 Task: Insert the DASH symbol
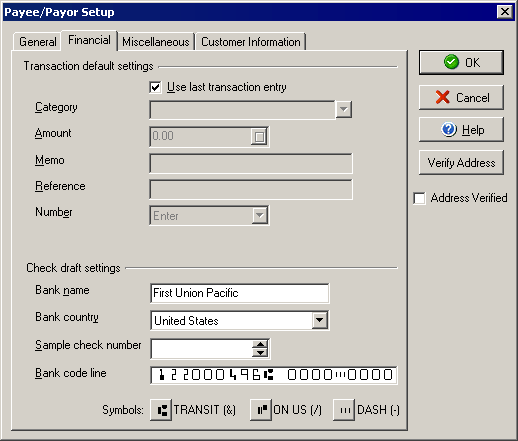344,410
